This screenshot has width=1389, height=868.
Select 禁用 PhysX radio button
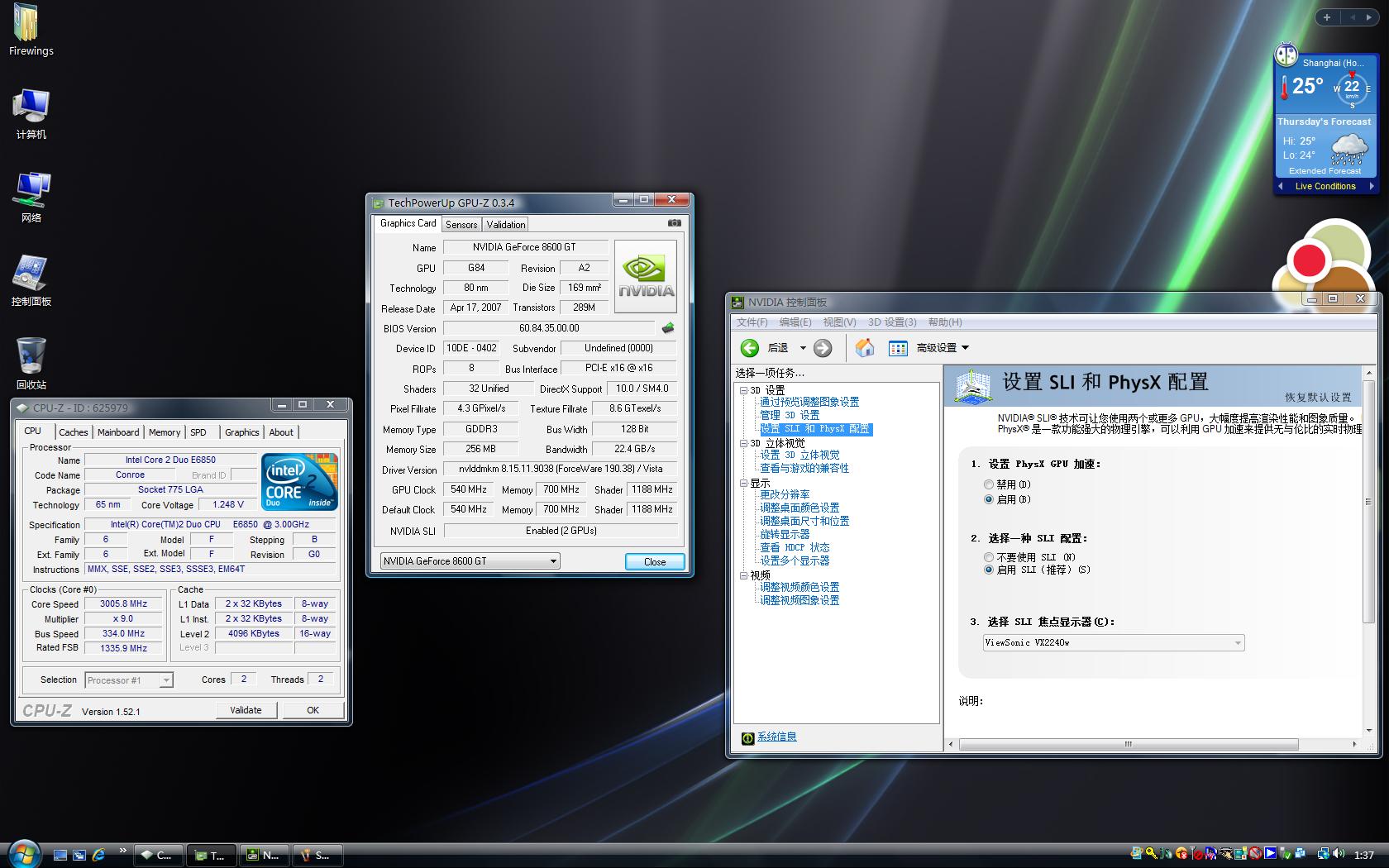[988, 484]
